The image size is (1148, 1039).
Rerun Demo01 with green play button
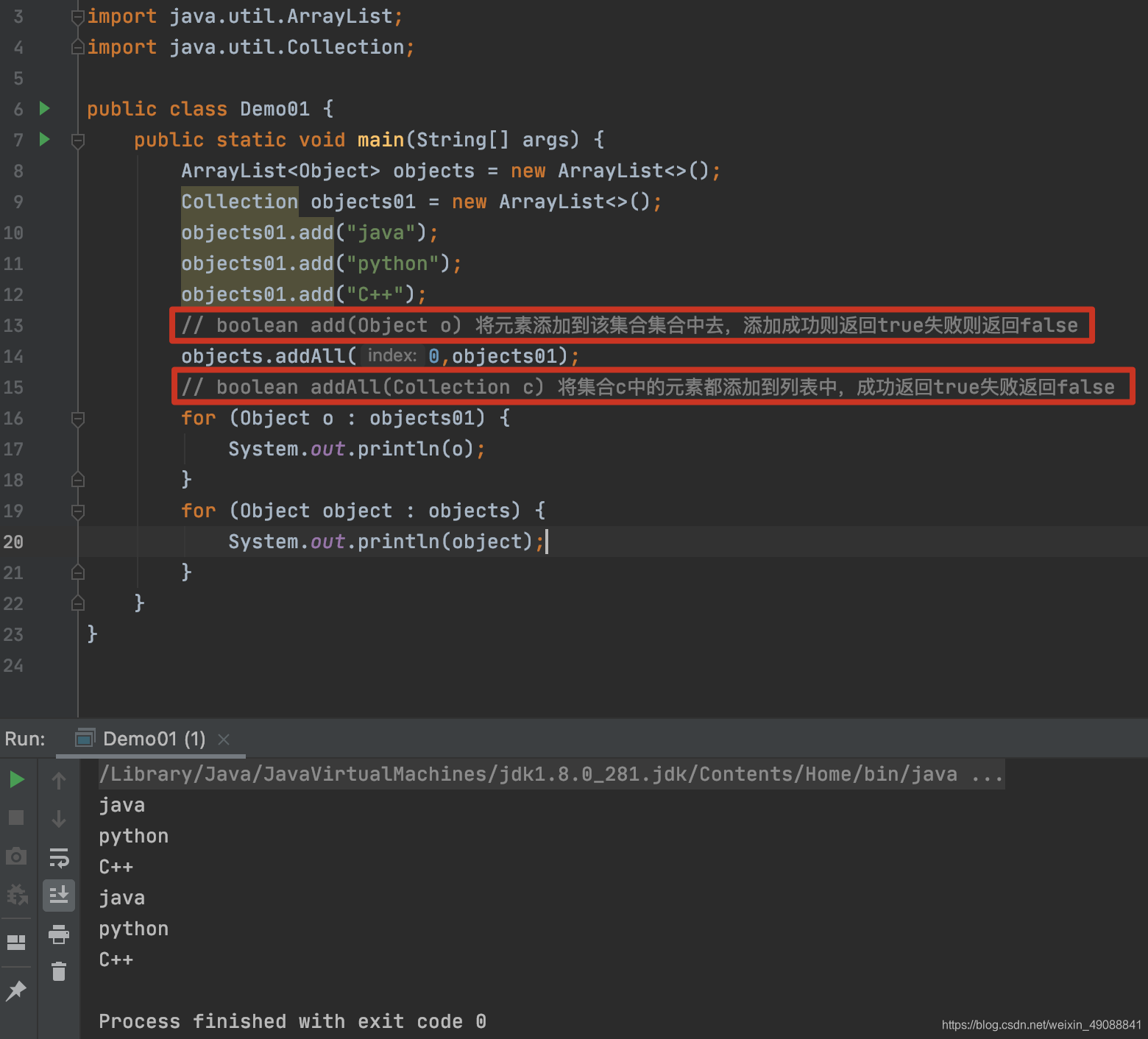coord(16,779)
